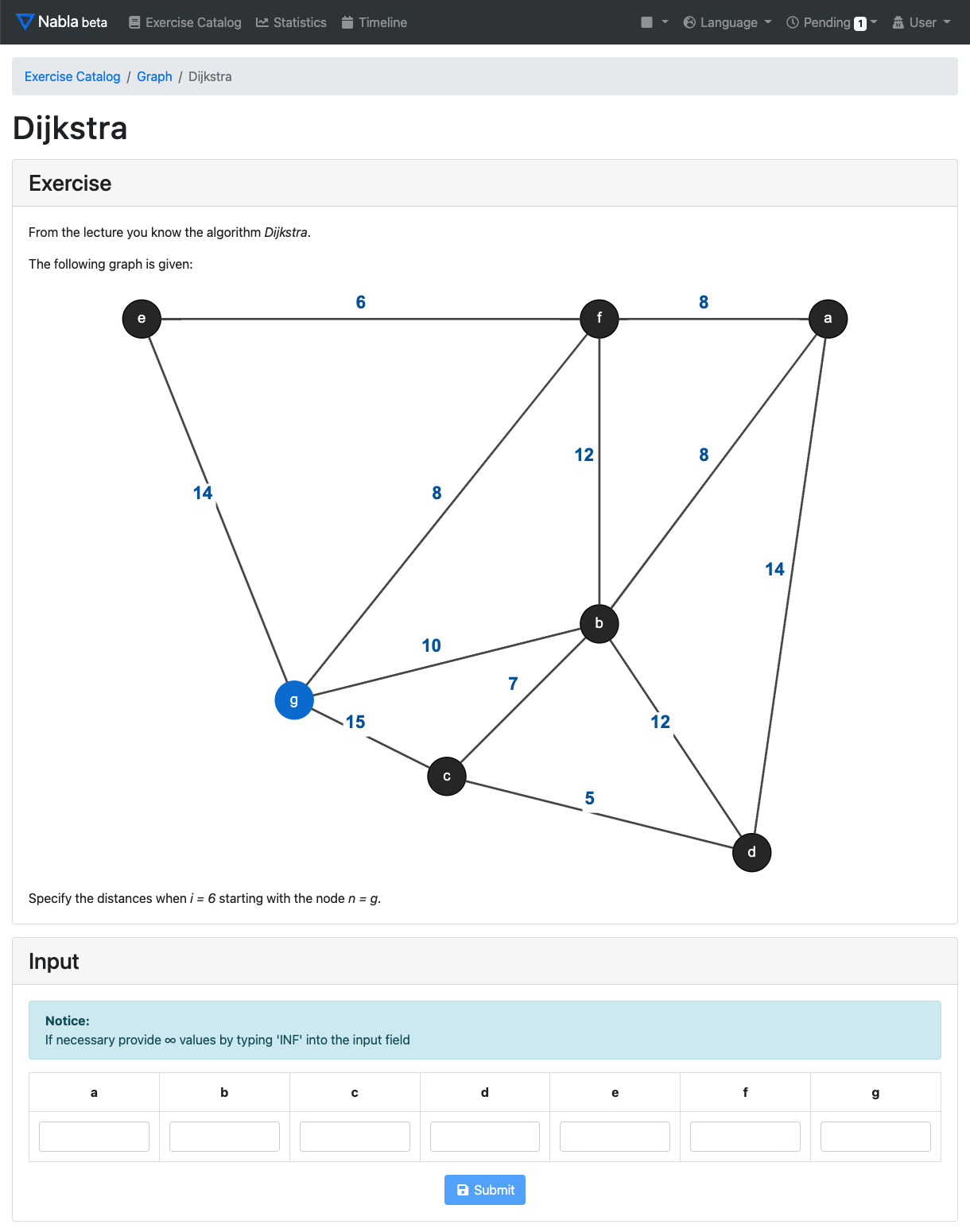Click the globe icon beside Language
The image size is (970, 1232).
pos(689,22)
